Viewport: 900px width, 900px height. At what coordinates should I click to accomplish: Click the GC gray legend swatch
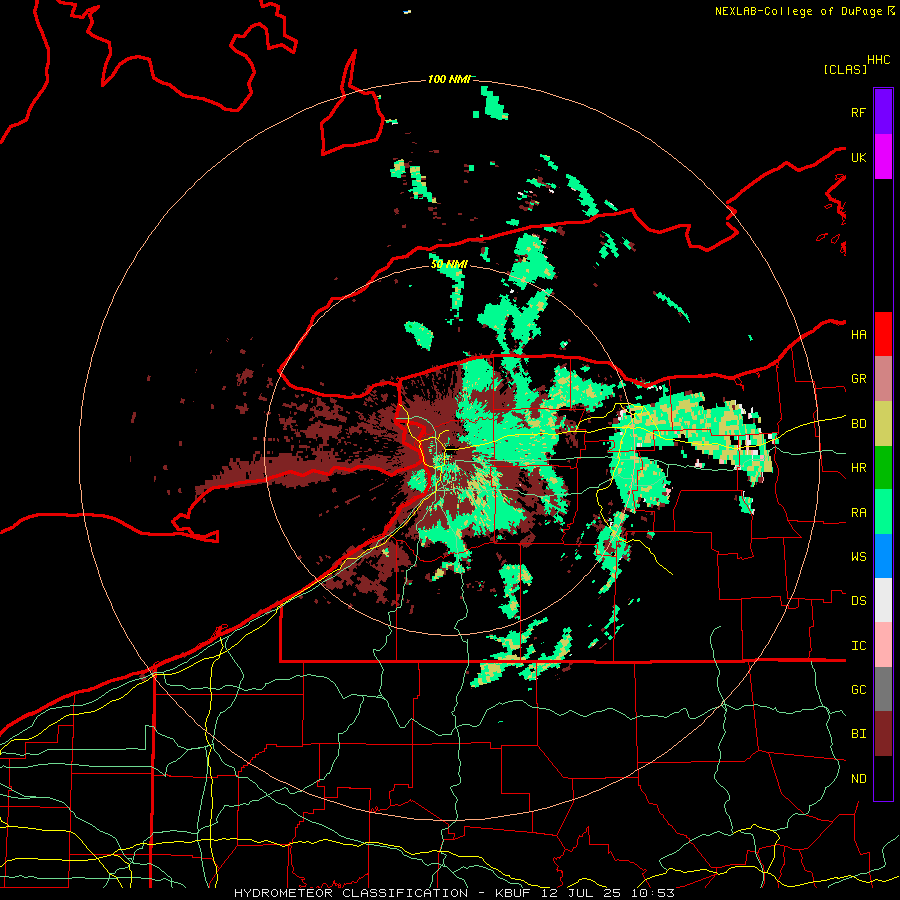(x=883, y=689)
